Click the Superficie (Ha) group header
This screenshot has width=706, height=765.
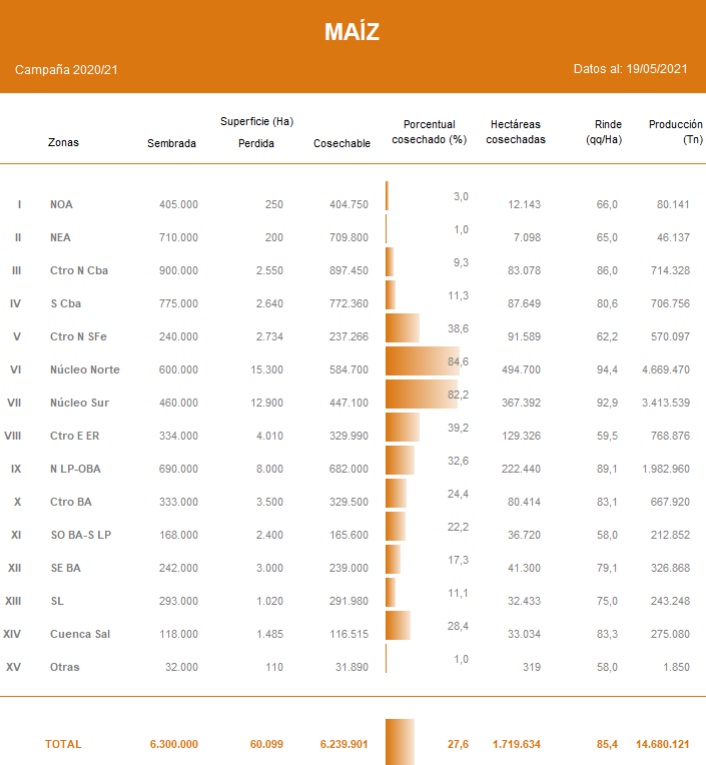(256, 121)
